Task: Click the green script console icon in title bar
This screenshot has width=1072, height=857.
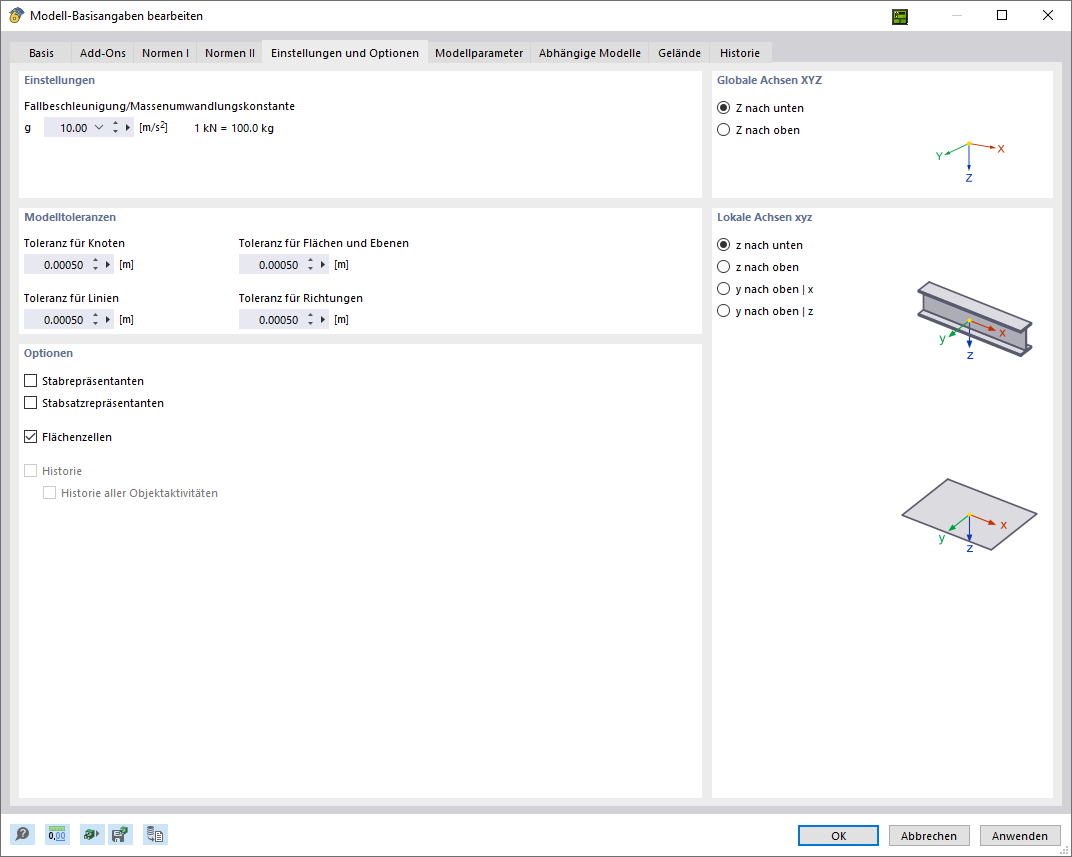Action: pyautogui.click(x=900, y=16)
